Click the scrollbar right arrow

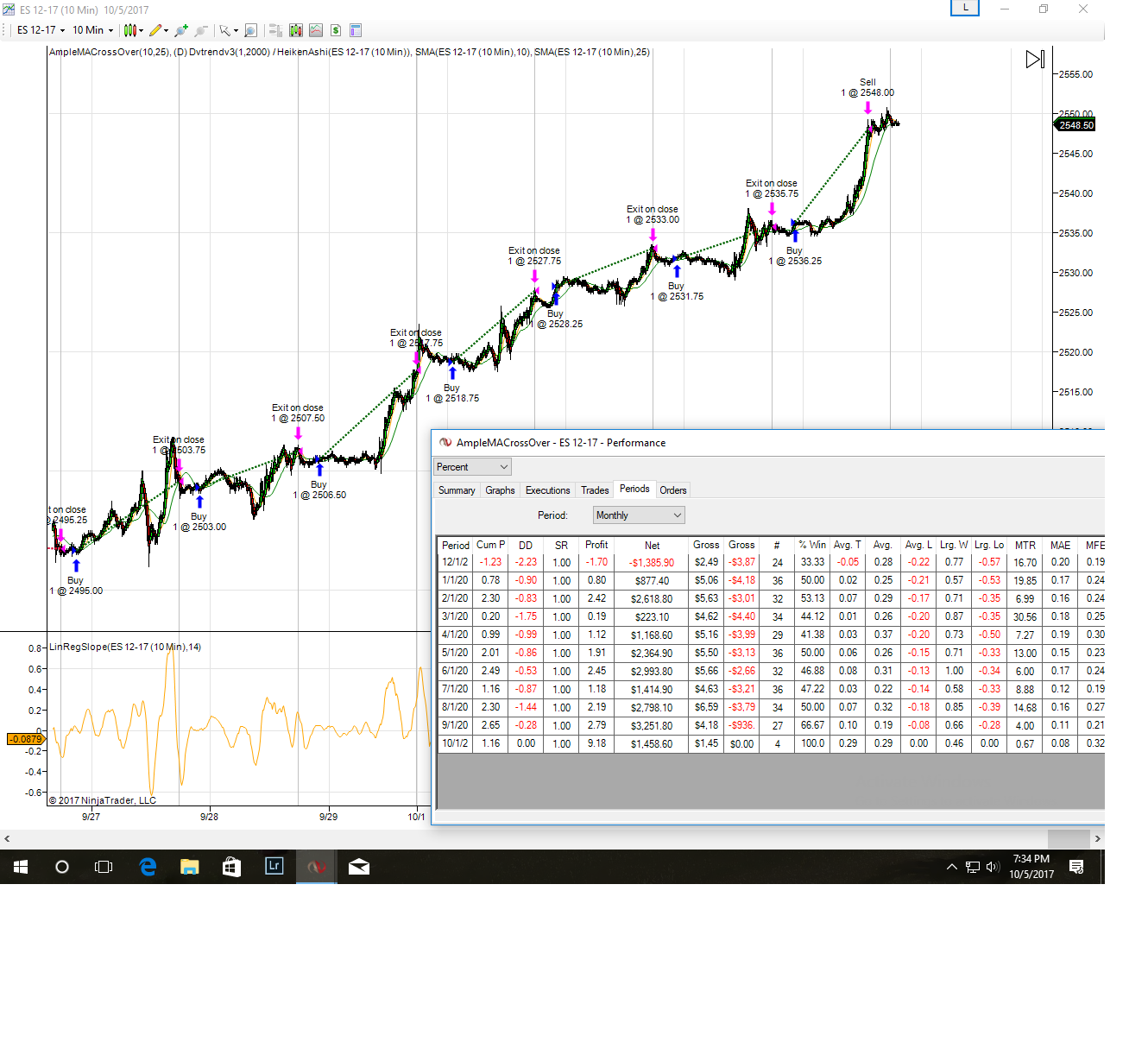(x=1097, y=838)
